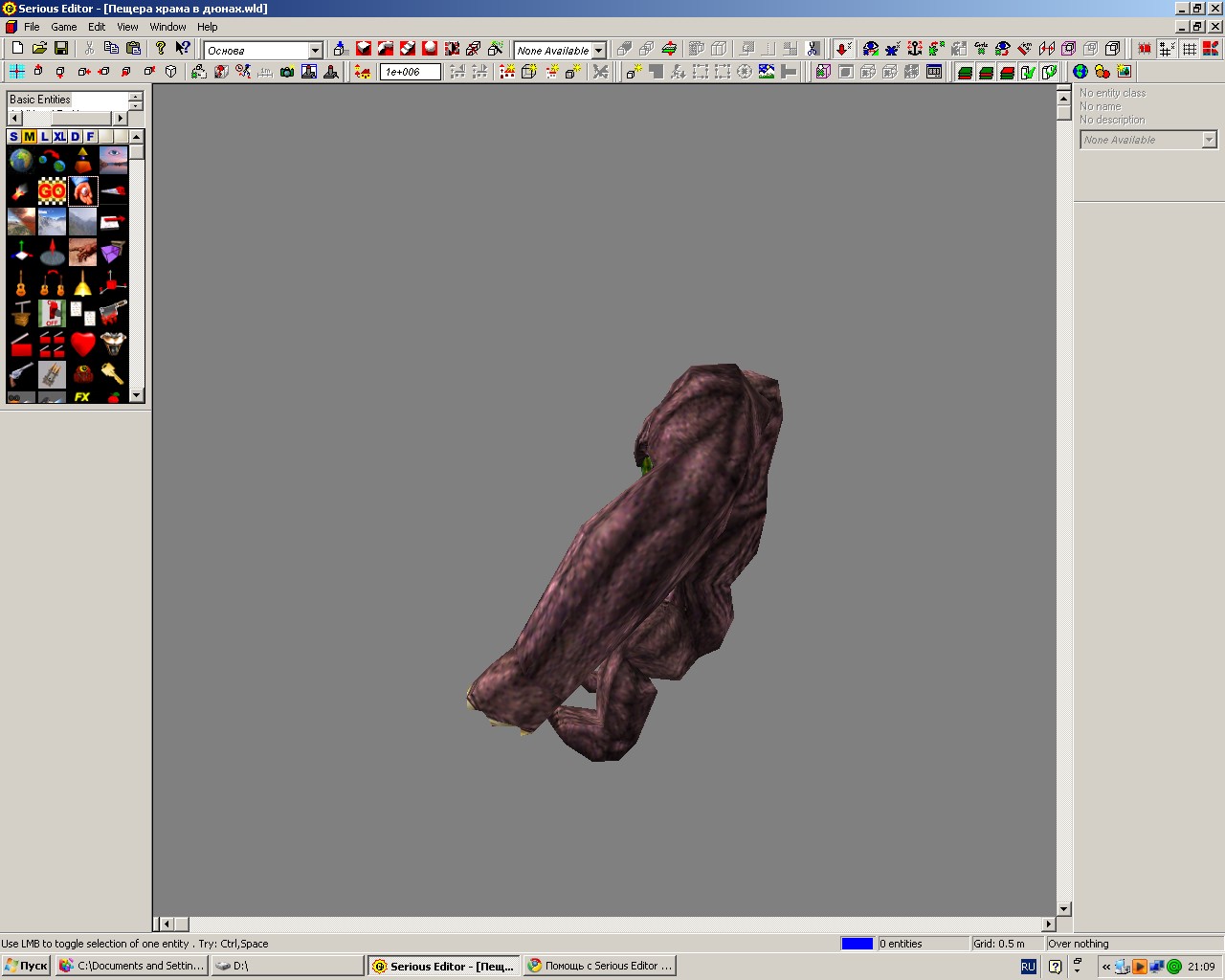Click the blue color box in status bar
The height and width of the screenshot is (980, 1225).
857,944
